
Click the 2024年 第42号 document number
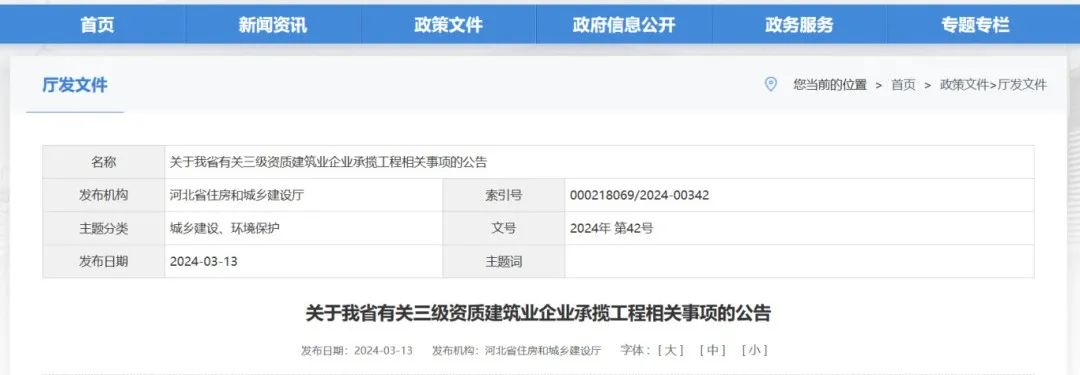(612, 229)
